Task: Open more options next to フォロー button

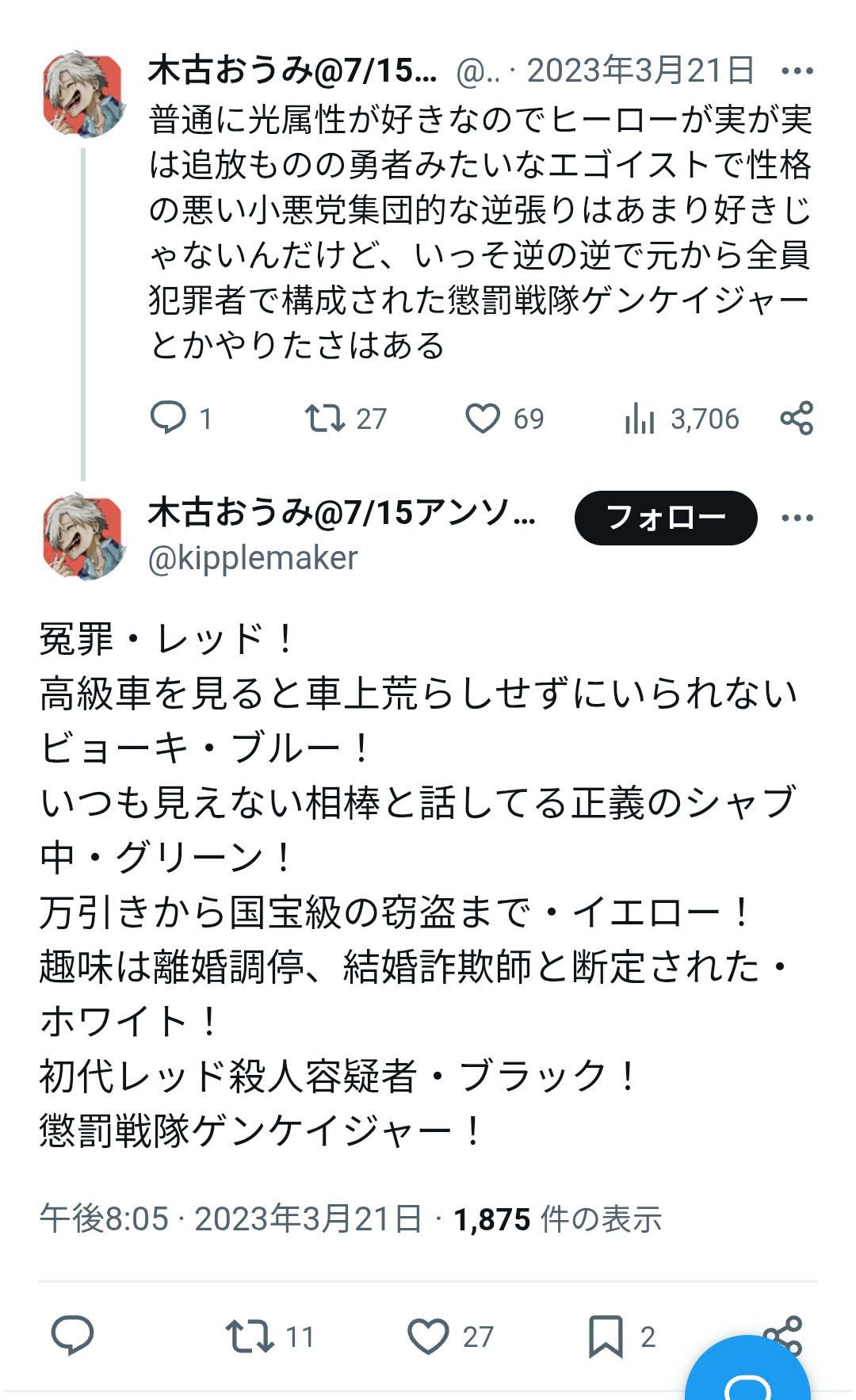Action: 797,518
